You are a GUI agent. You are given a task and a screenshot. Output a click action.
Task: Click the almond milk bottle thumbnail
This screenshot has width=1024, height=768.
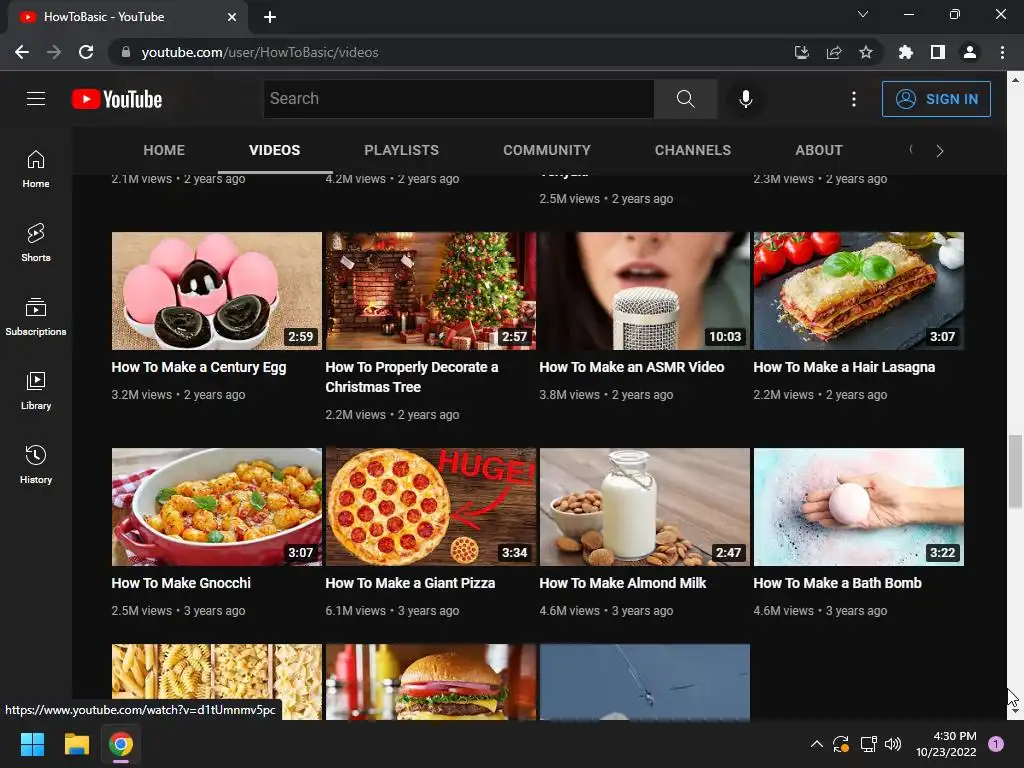click(645, 507)
